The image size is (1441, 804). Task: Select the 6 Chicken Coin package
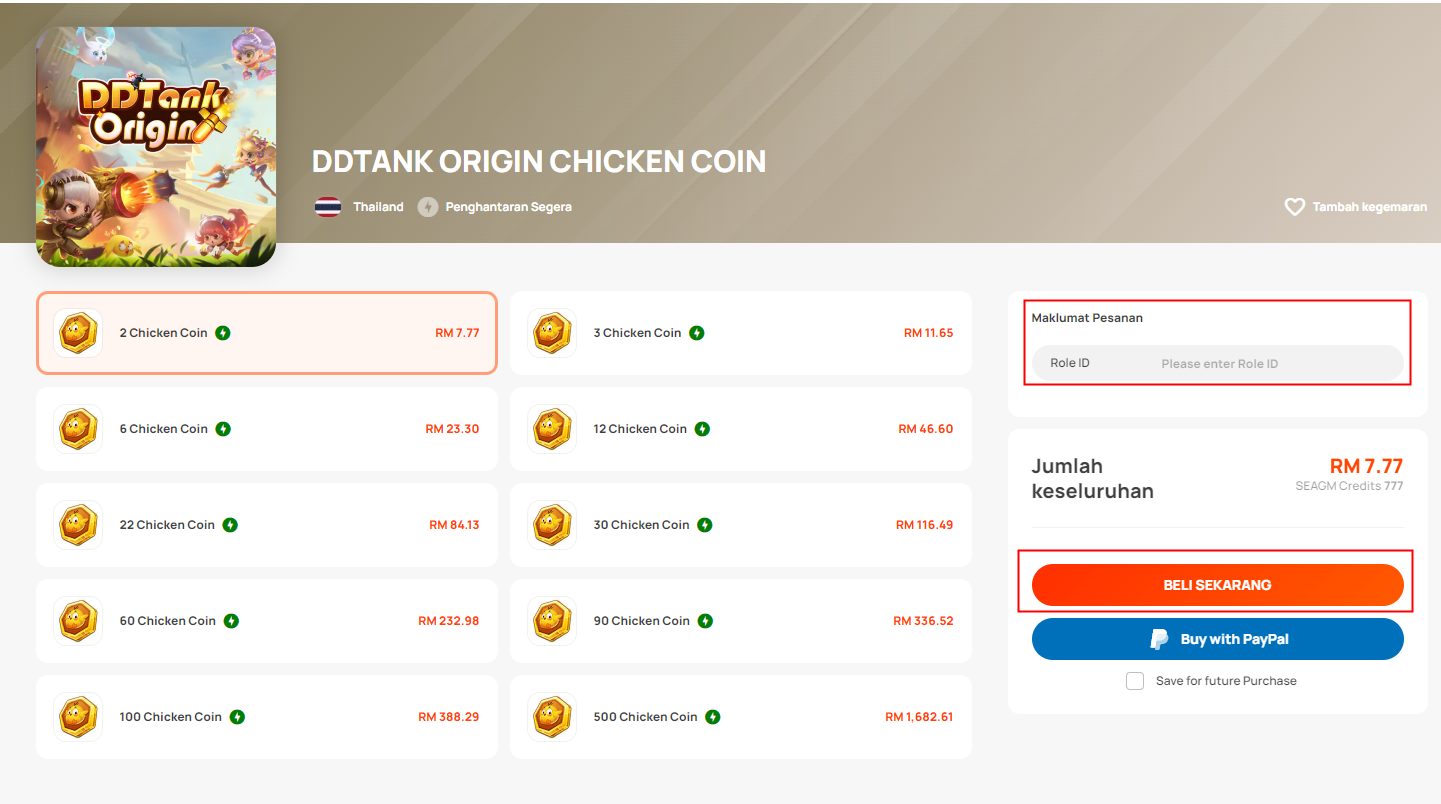point(267,429)
